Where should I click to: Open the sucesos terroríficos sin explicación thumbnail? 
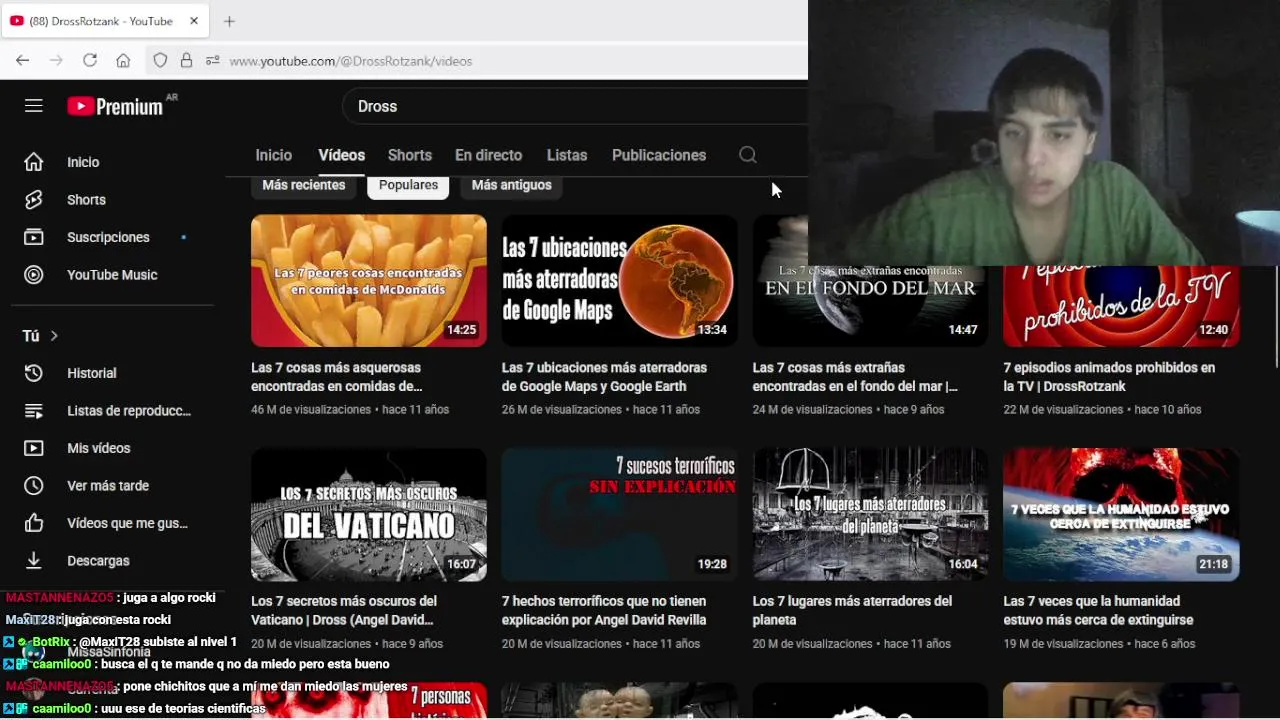tap(620, 514)
